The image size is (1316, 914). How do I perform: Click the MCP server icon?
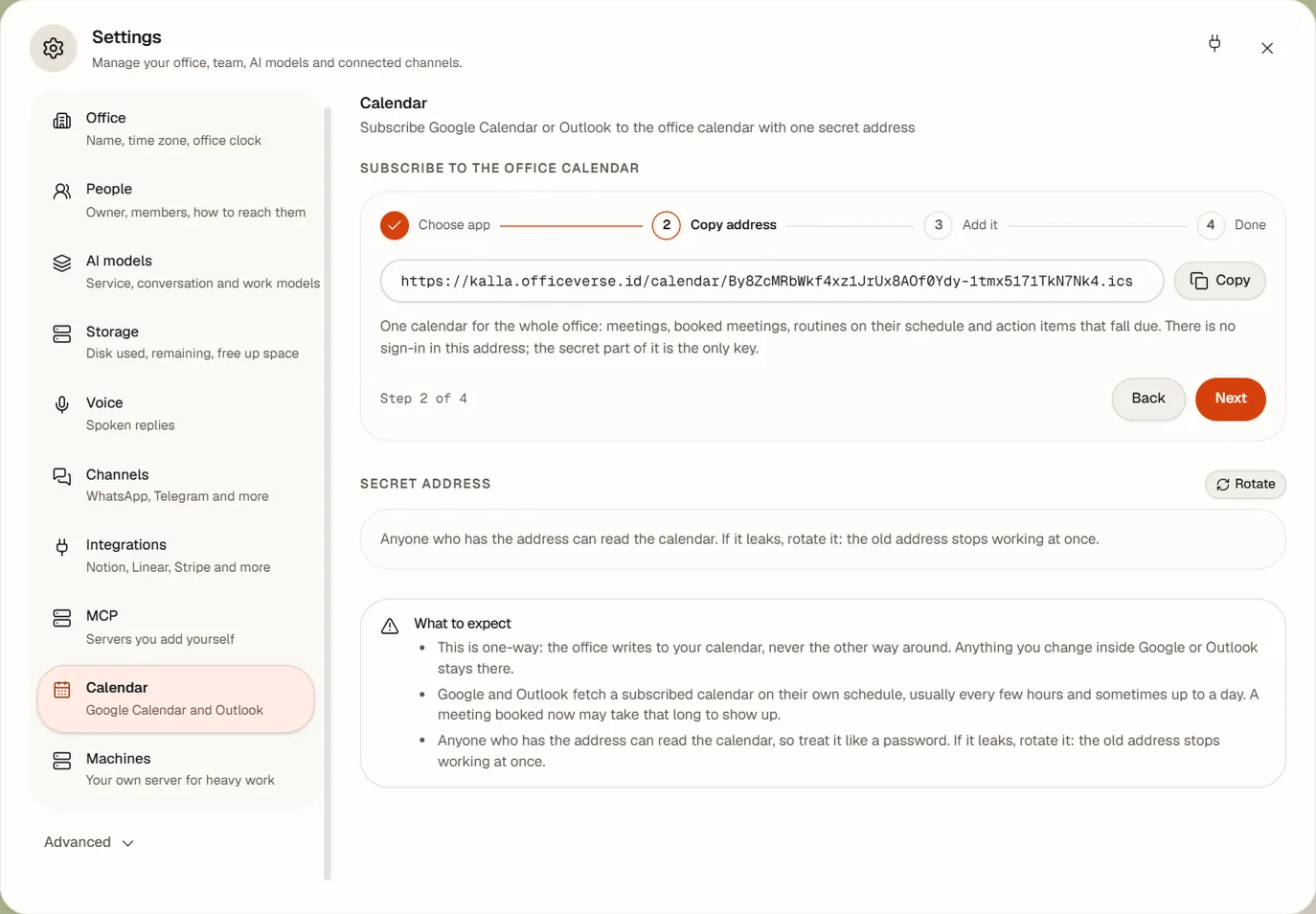[x=62, y=618]
